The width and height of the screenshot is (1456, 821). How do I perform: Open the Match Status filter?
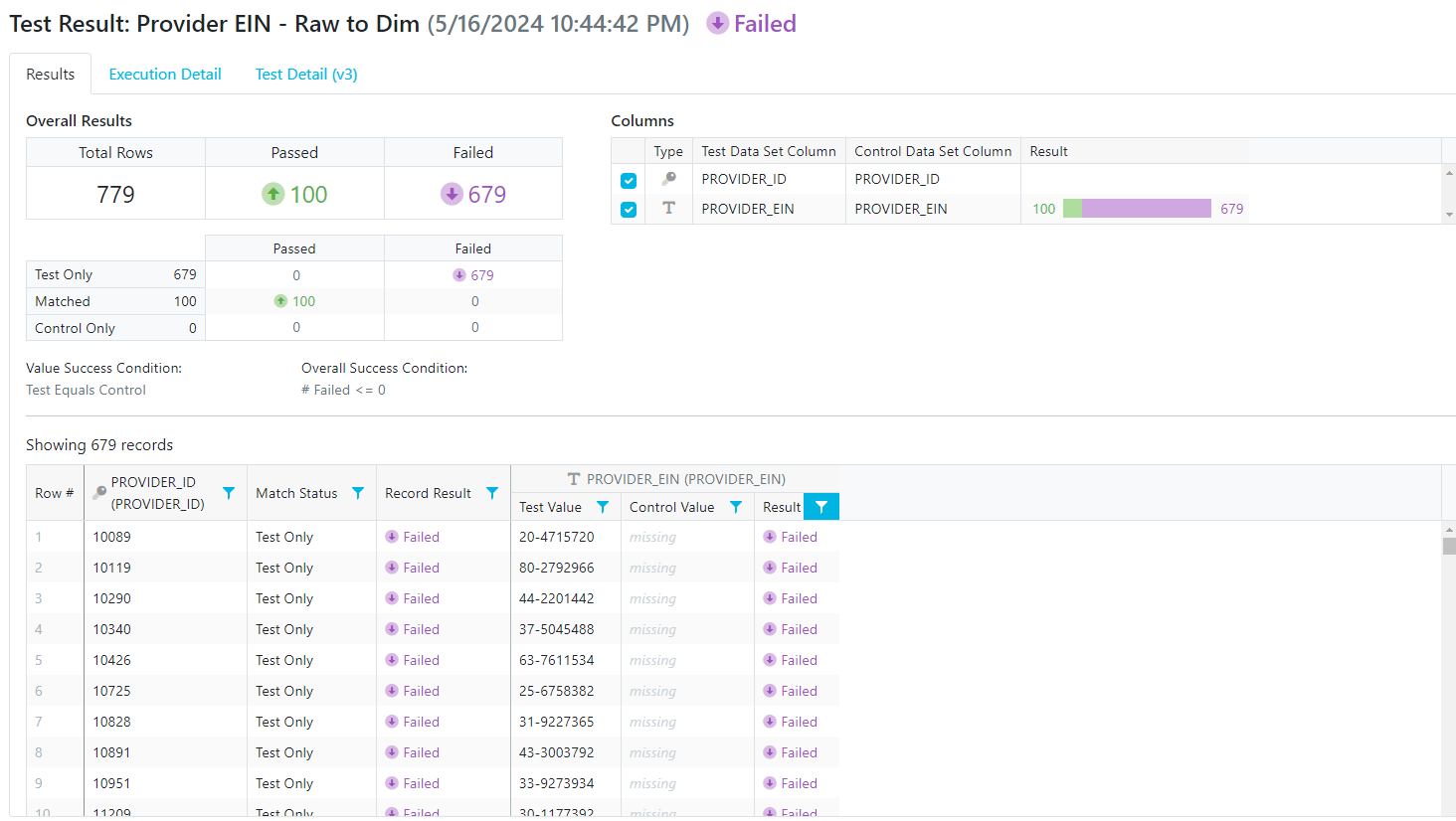pyautogui.click(x=358, y=493)
